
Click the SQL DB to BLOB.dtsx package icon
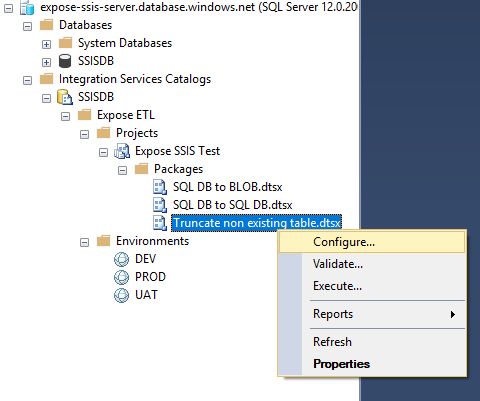pos(160,187)
